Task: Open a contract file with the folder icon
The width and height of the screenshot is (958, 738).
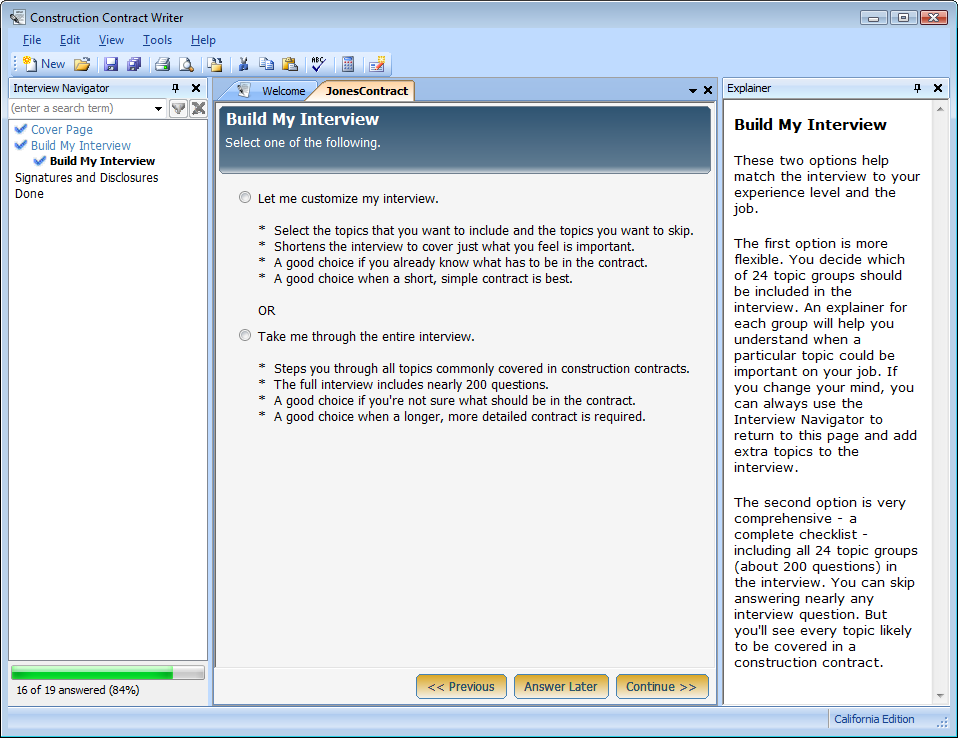Action: tap(82, 64)
